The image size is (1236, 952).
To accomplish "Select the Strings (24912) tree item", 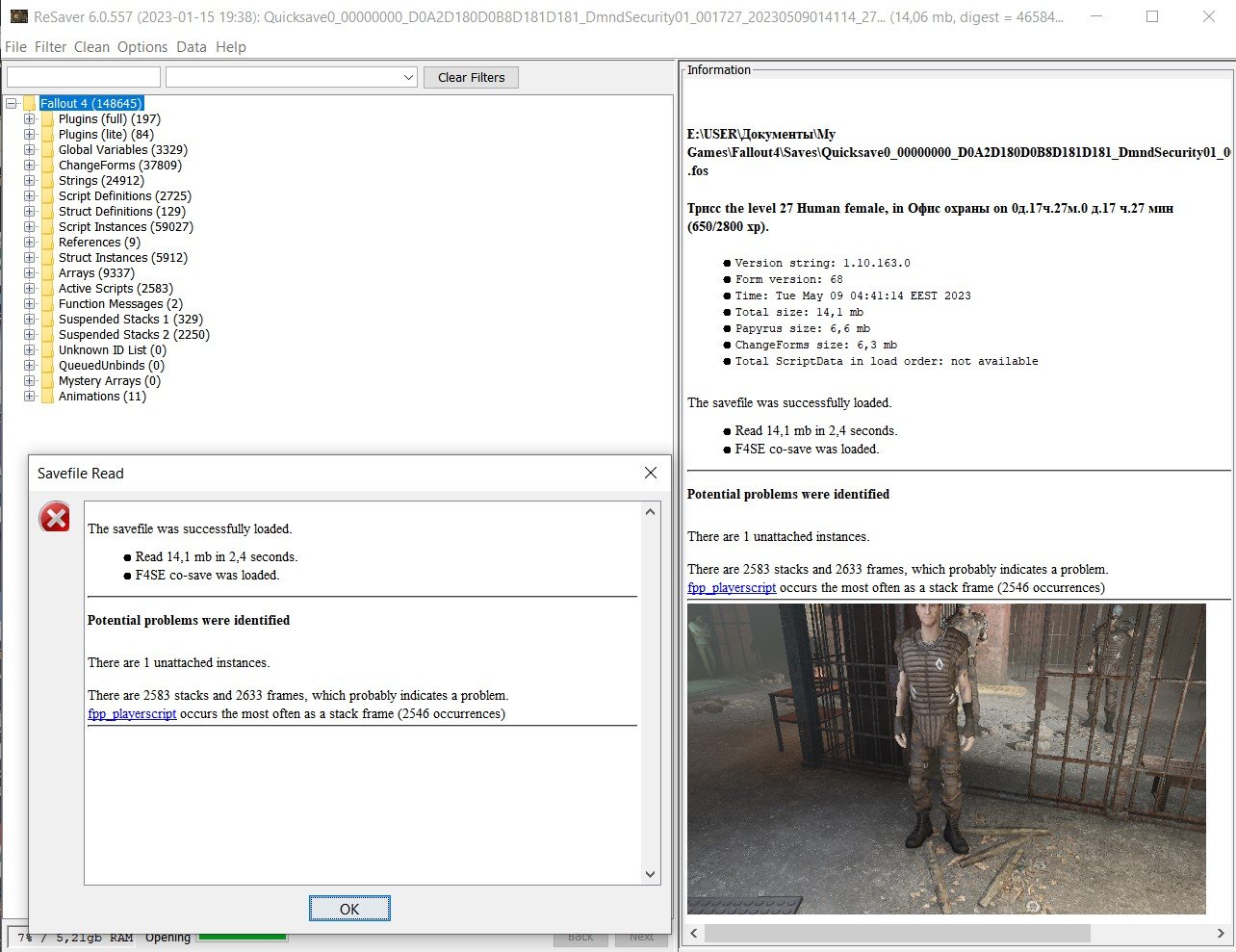I will pos(101,181).
